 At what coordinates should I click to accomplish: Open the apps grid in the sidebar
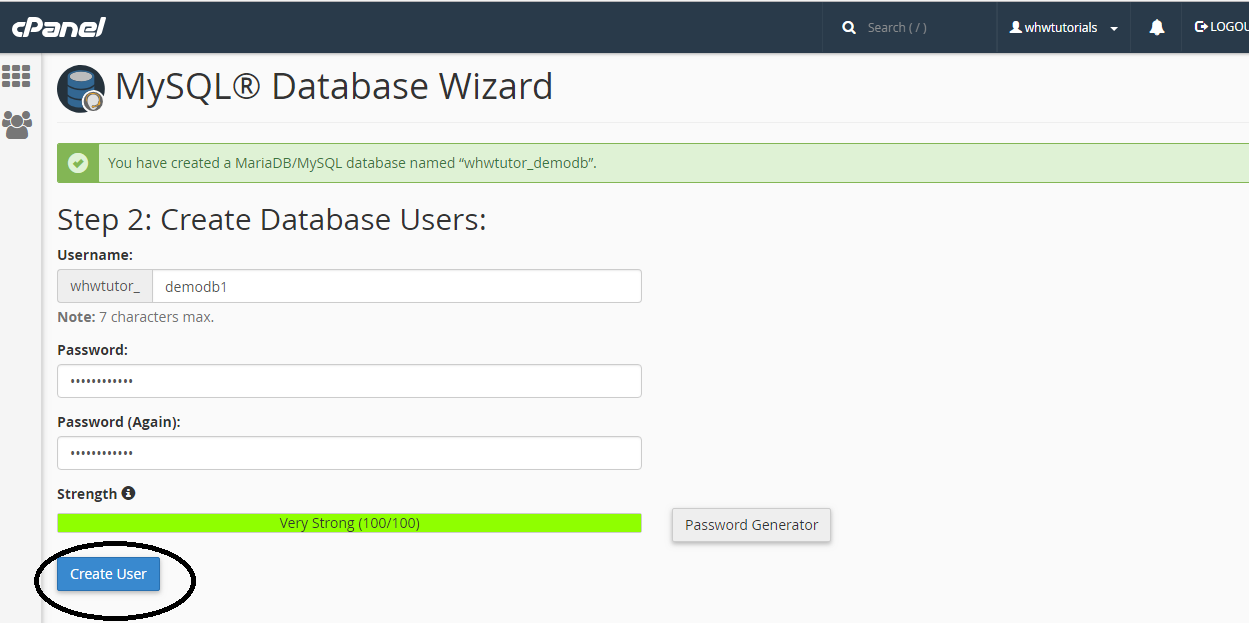16,76
